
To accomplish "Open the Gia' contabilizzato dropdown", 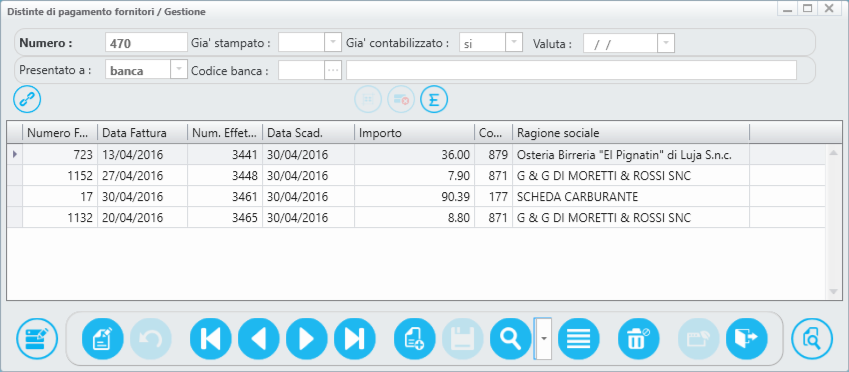I will click(513, 43).
